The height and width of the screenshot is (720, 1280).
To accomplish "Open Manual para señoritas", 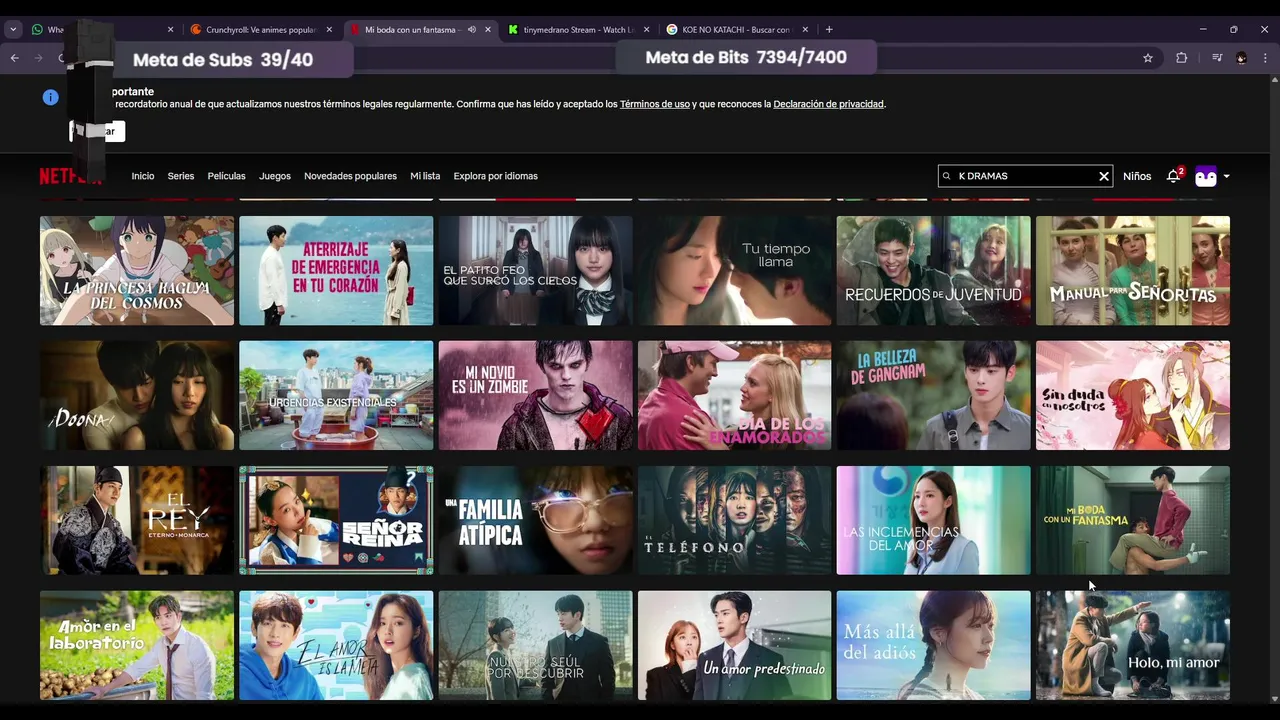I will coord(1133,271).
